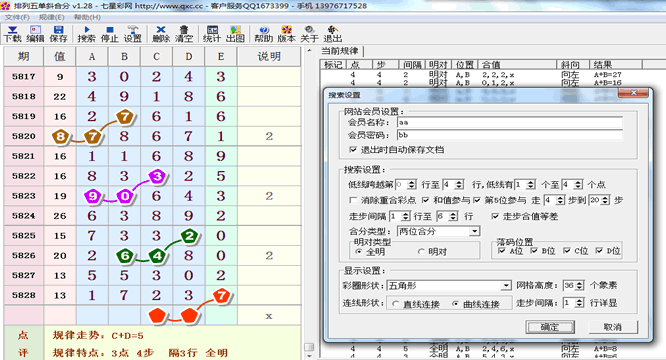Open the 文件(F) menu
The width and height of the screenshot is (666, 360).
(x=17, y=17)
